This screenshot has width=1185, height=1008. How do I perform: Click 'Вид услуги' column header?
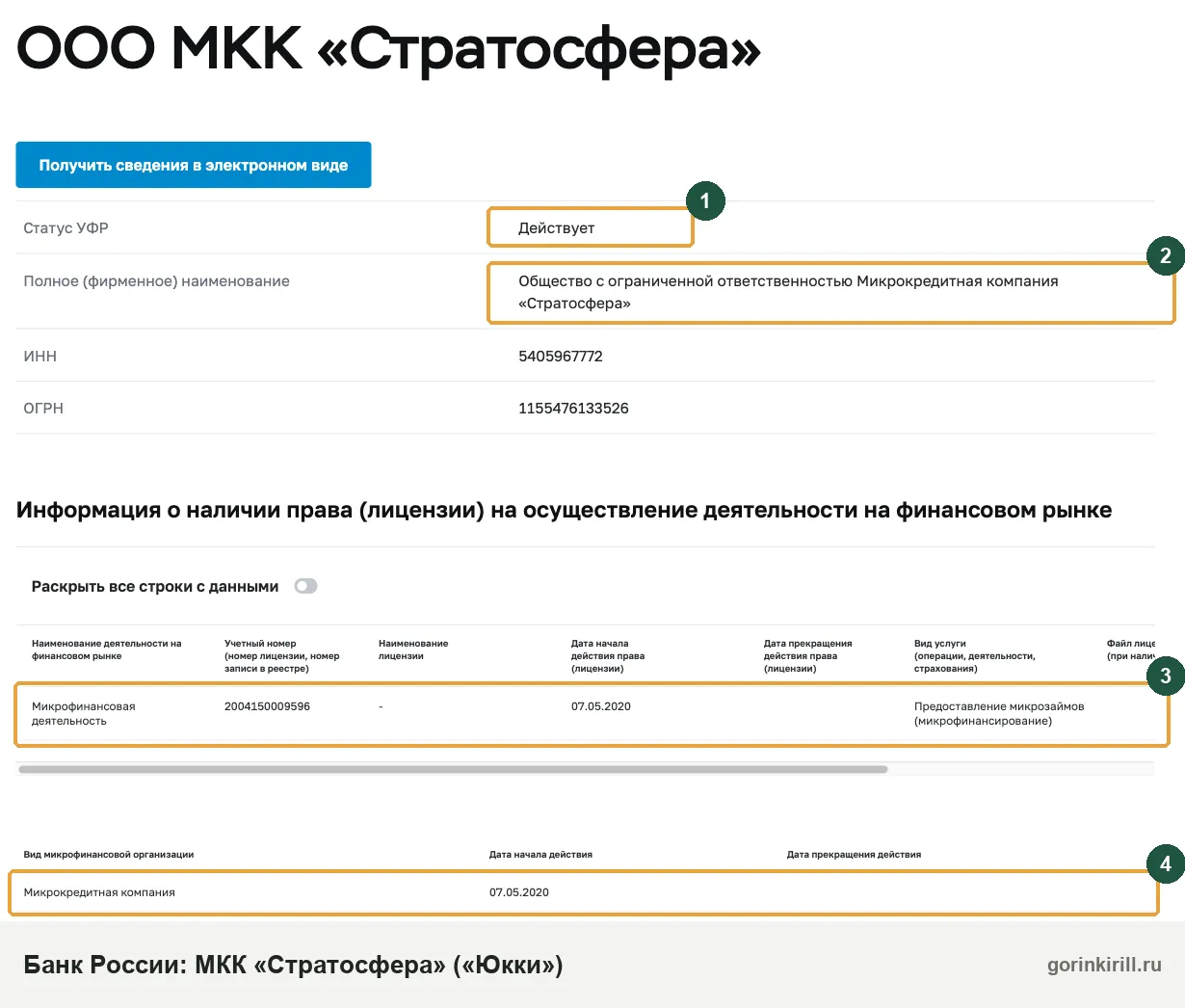(975, 655)
